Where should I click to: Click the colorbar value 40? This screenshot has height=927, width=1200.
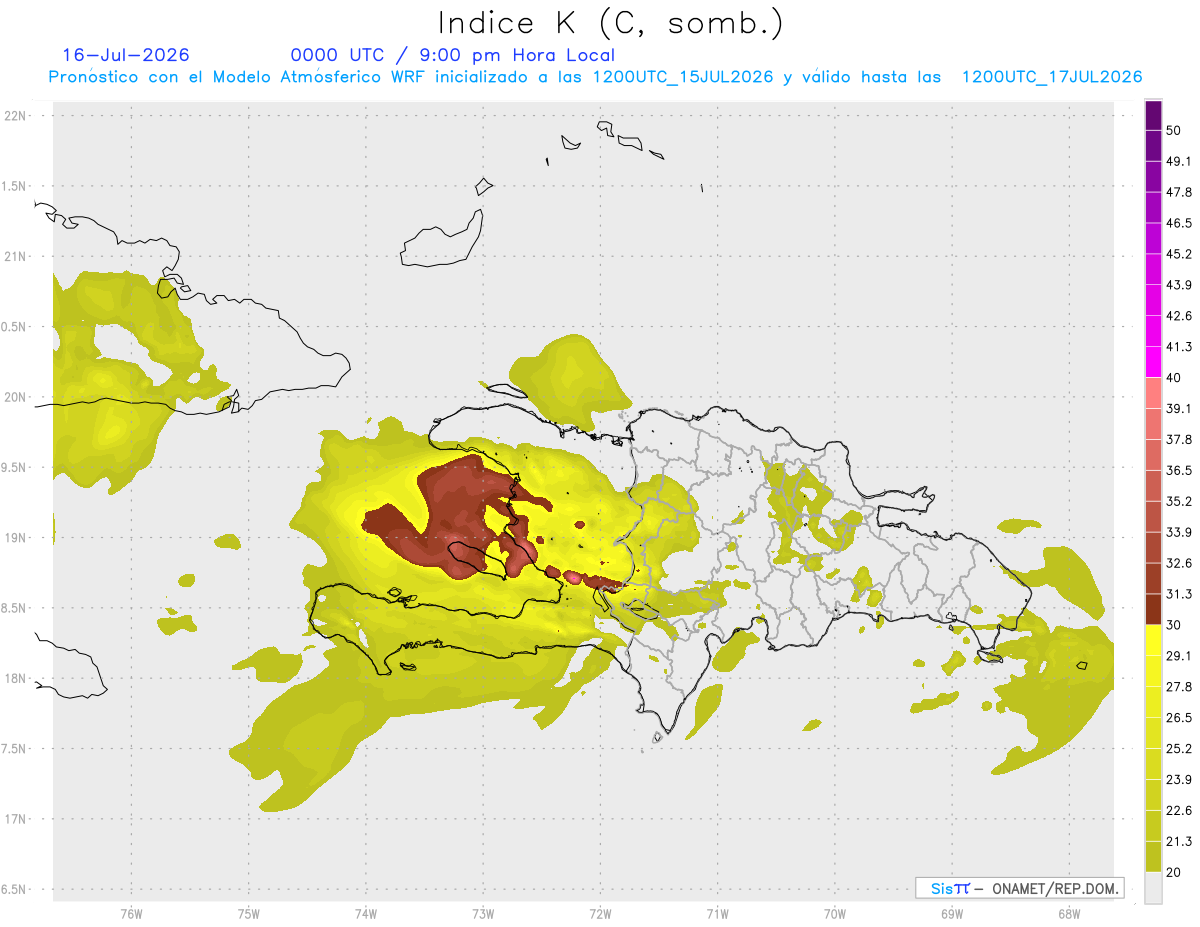point(1173,378)
